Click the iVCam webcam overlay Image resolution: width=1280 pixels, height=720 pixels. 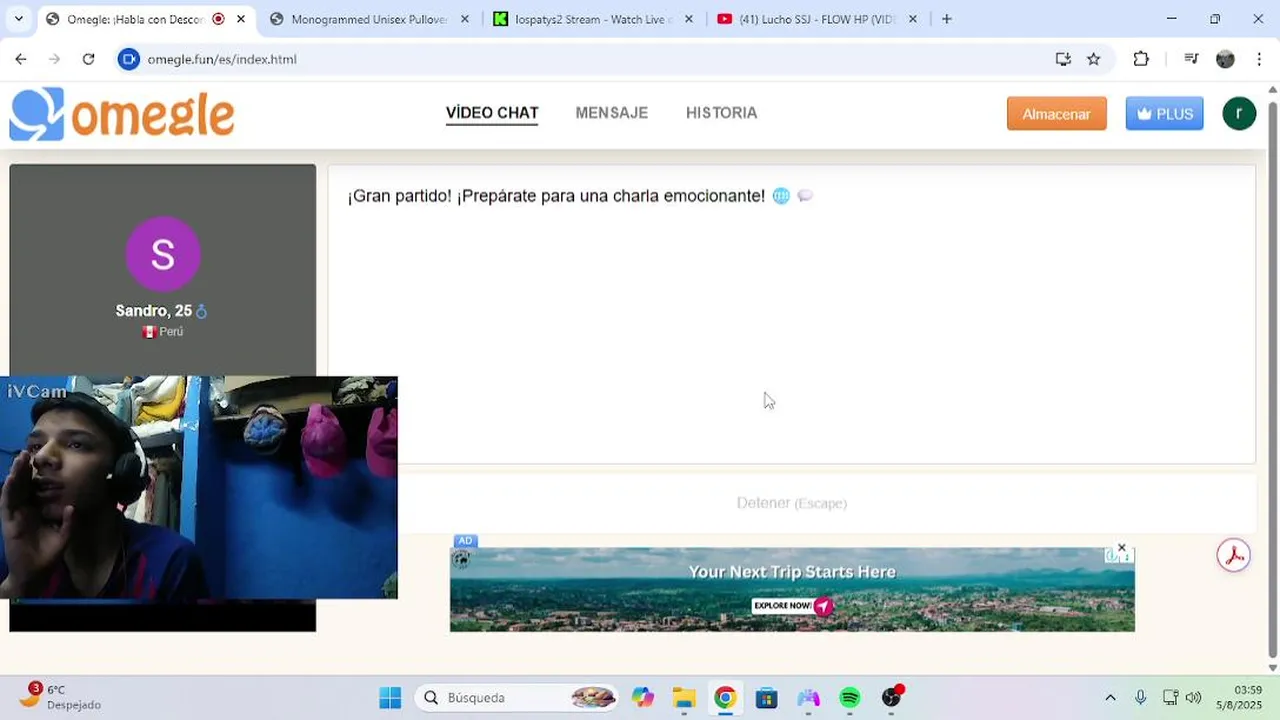199,488
